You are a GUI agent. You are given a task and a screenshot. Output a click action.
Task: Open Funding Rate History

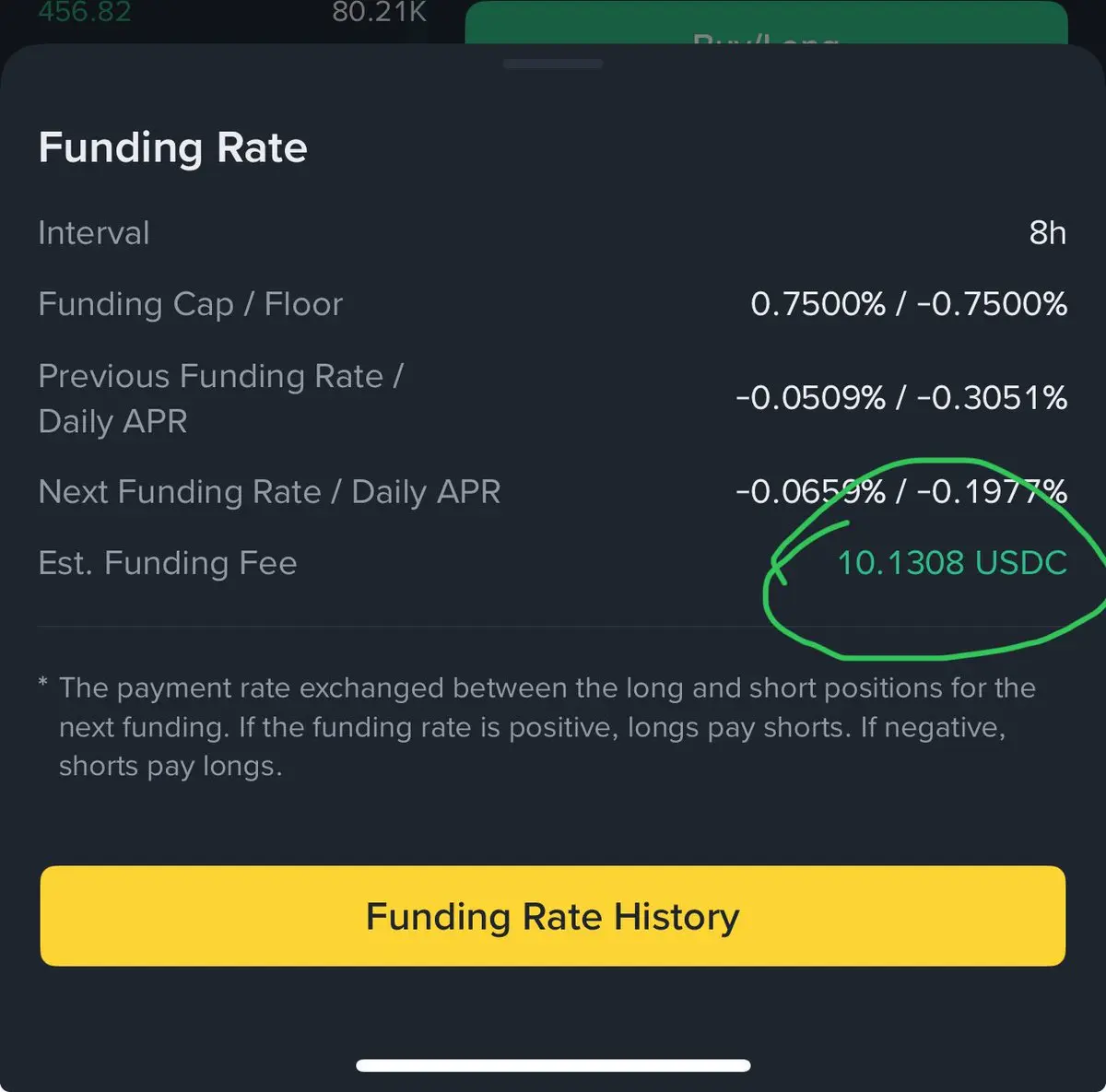click(552, 916)
